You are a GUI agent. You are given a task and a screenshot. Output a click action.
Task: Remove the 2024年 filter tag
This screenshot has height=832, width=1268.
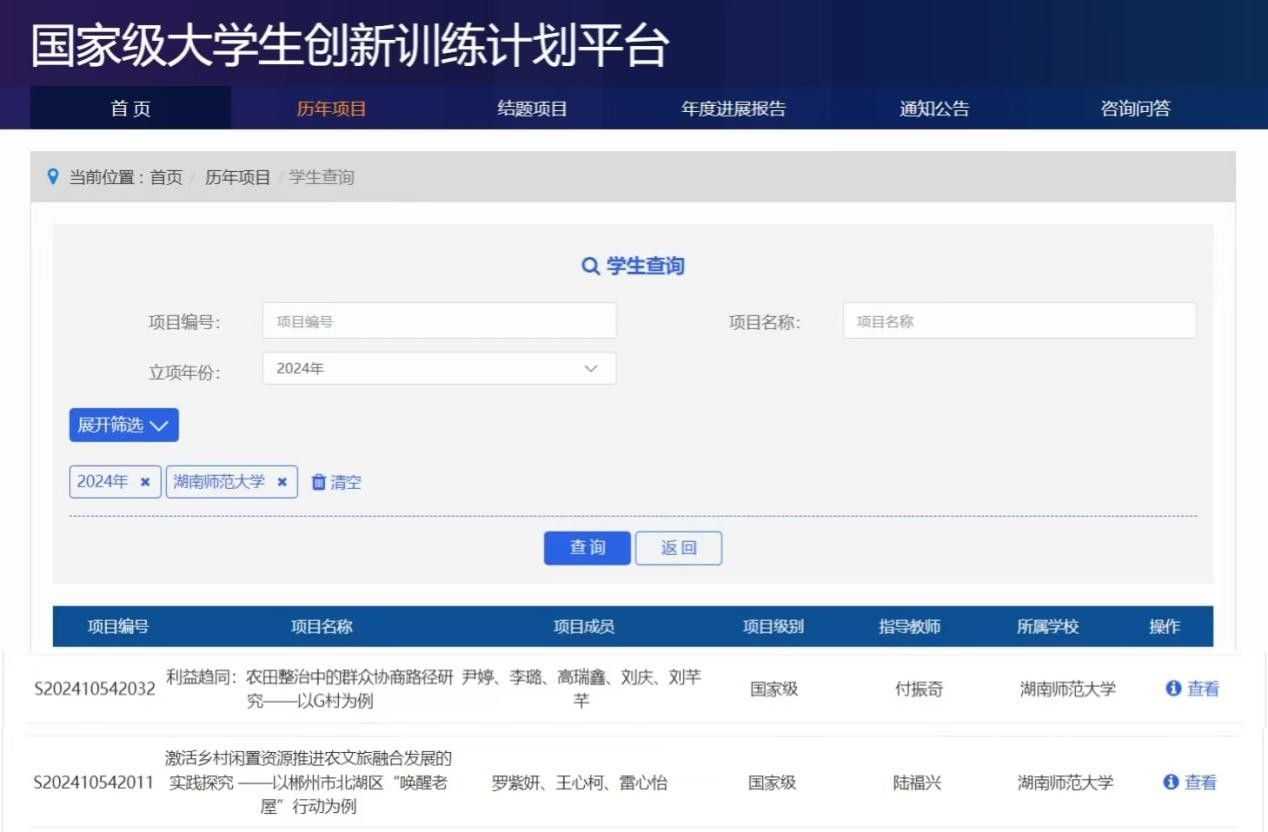145,482
